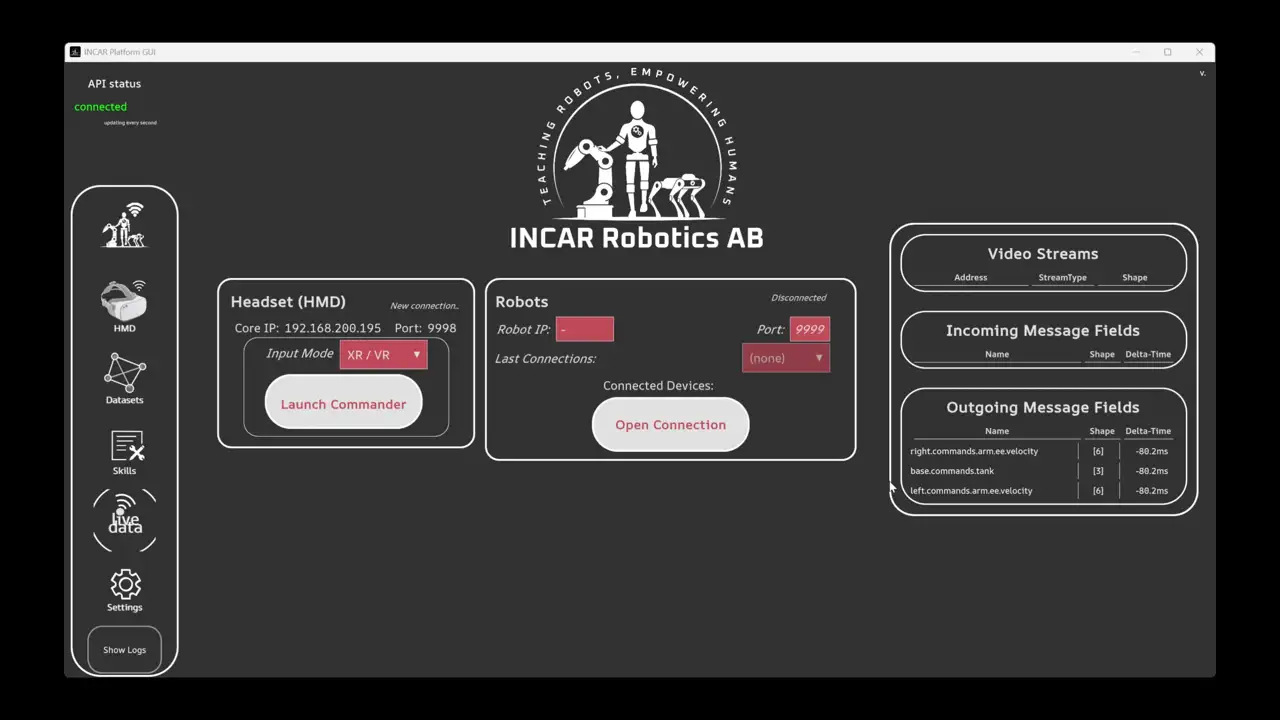Click the Launch Commander button
This screenshot has width=1280, height=720.
(x=343, y=404)
